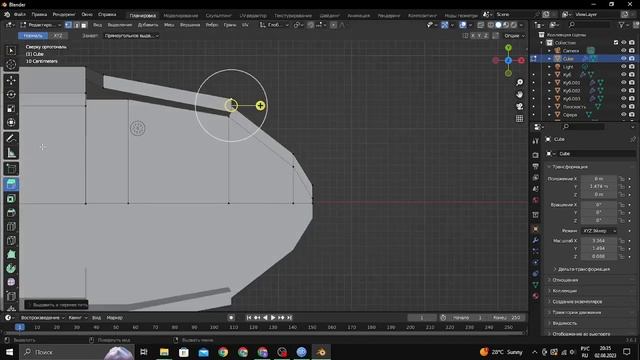Select the Add Cube tool

11,168
